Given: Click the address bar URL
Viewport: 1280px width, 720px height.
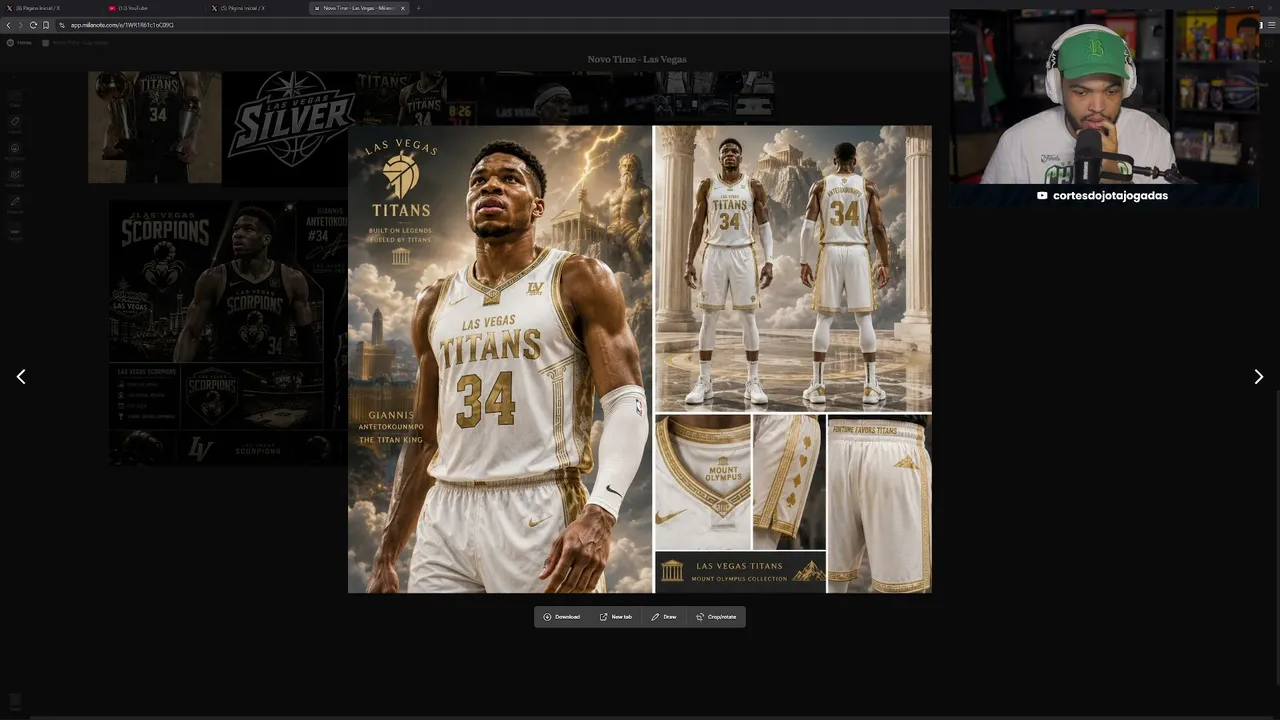Looking at the screenshot, I should tap(122, 25).
